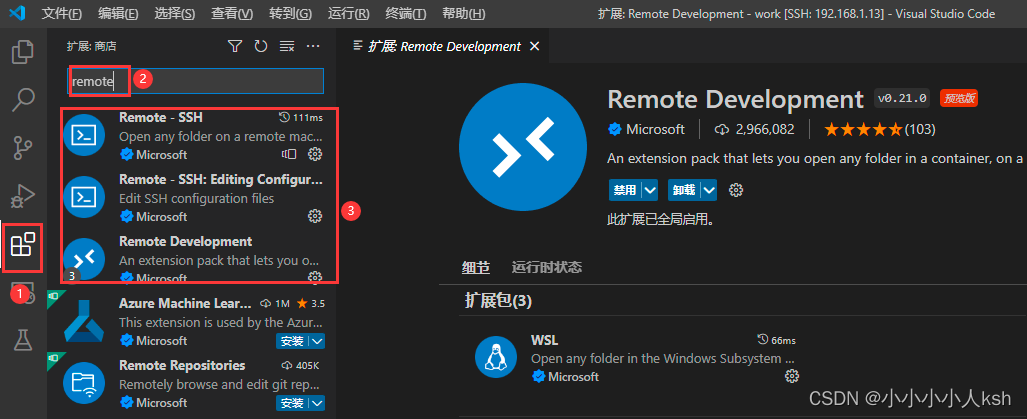Install the Azure Machine Learning extension
The width and height of the screenshot is (1027, 419).
pos(292,340)
